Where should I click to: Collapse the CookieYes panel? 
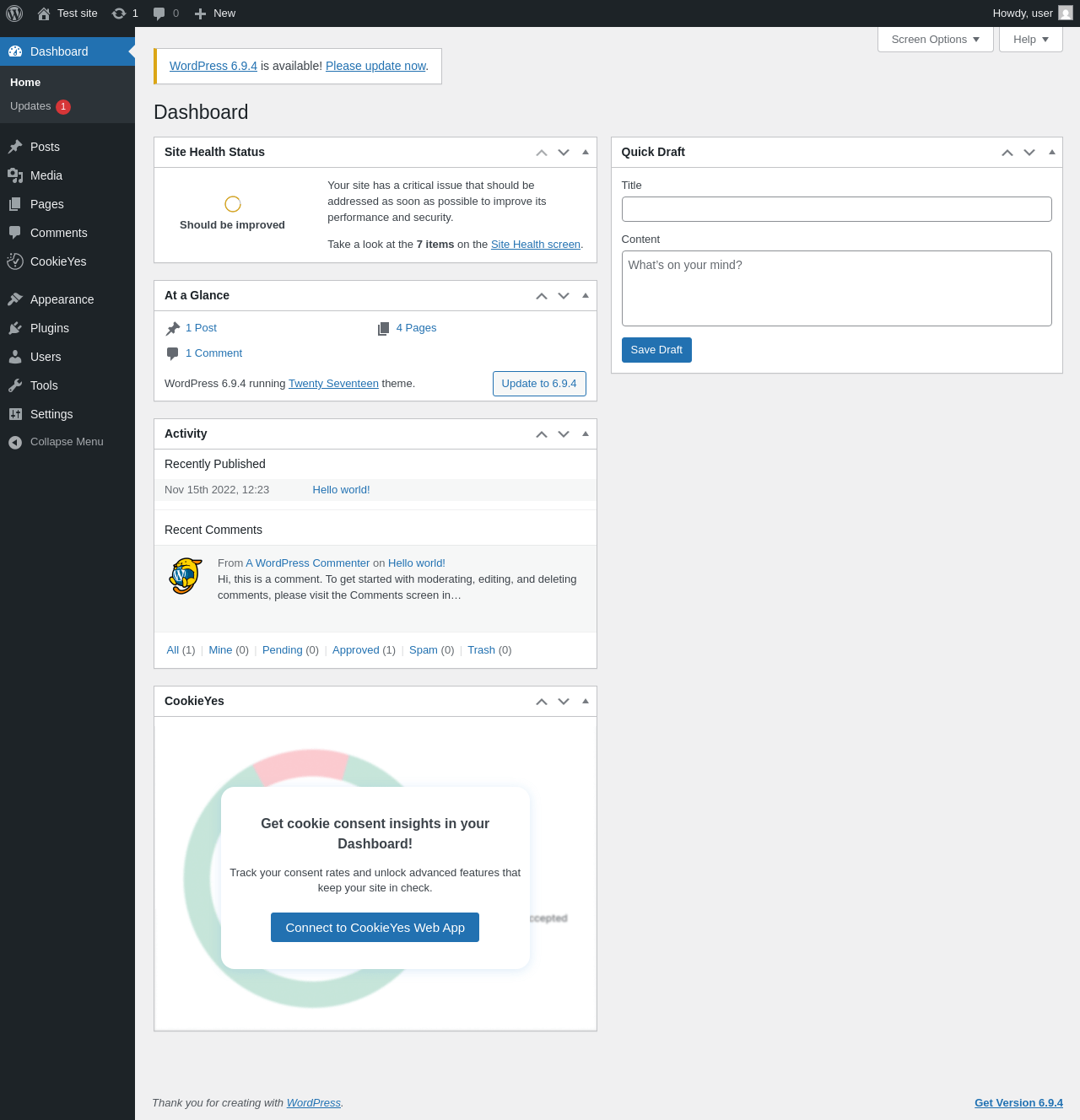point(586,702)
